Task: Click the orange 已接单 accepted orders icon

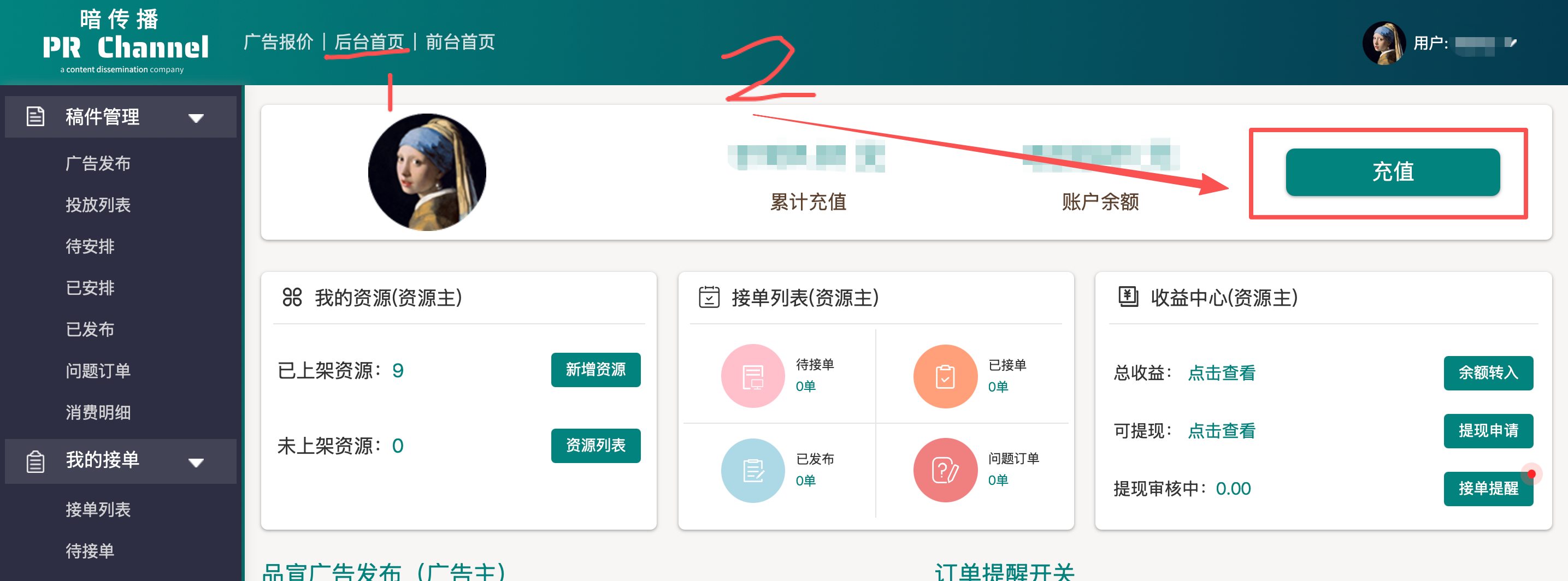Action: [x=945, y=376]
